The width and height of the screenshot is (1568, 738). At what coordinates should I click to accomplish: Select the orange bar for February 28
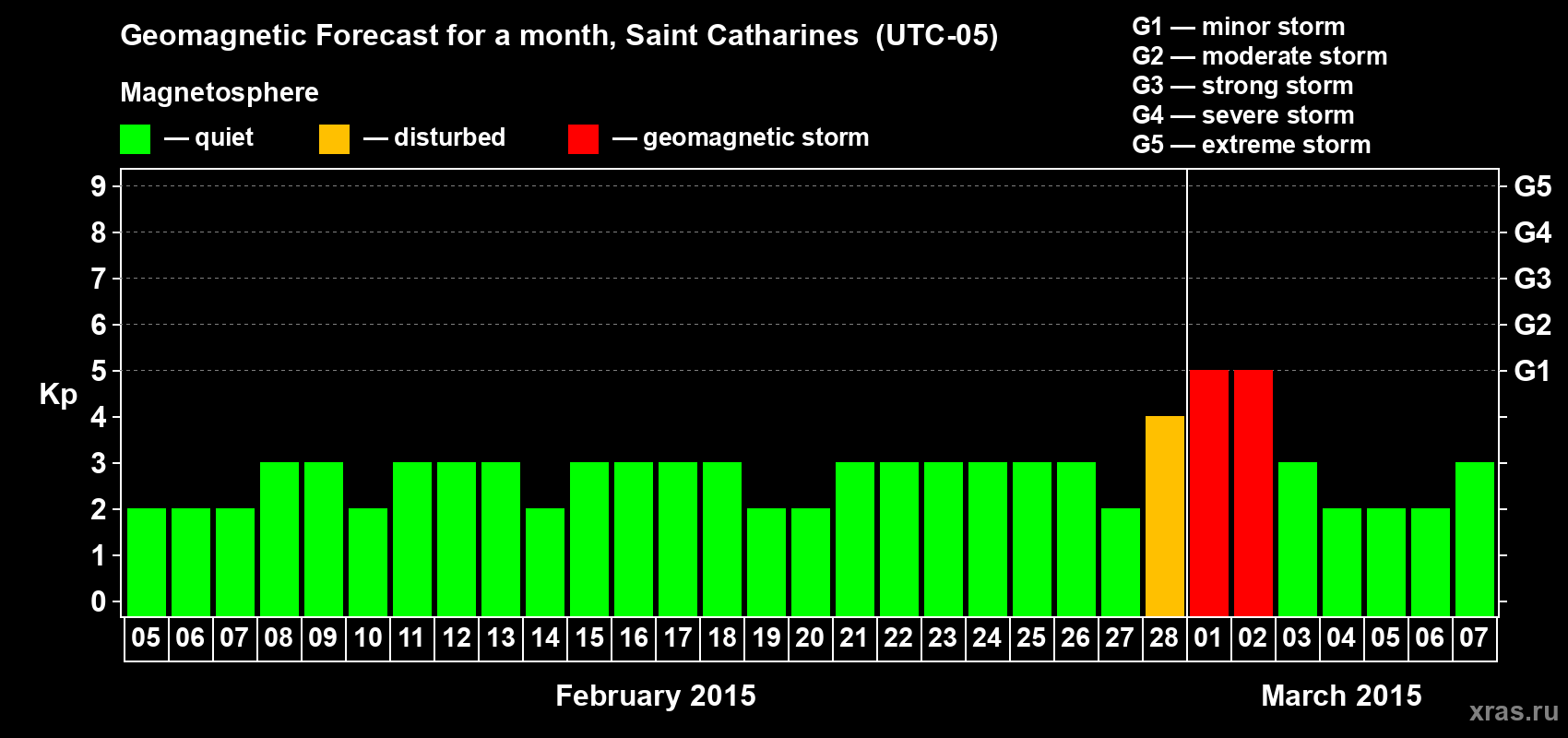[x=1165, y=517]
